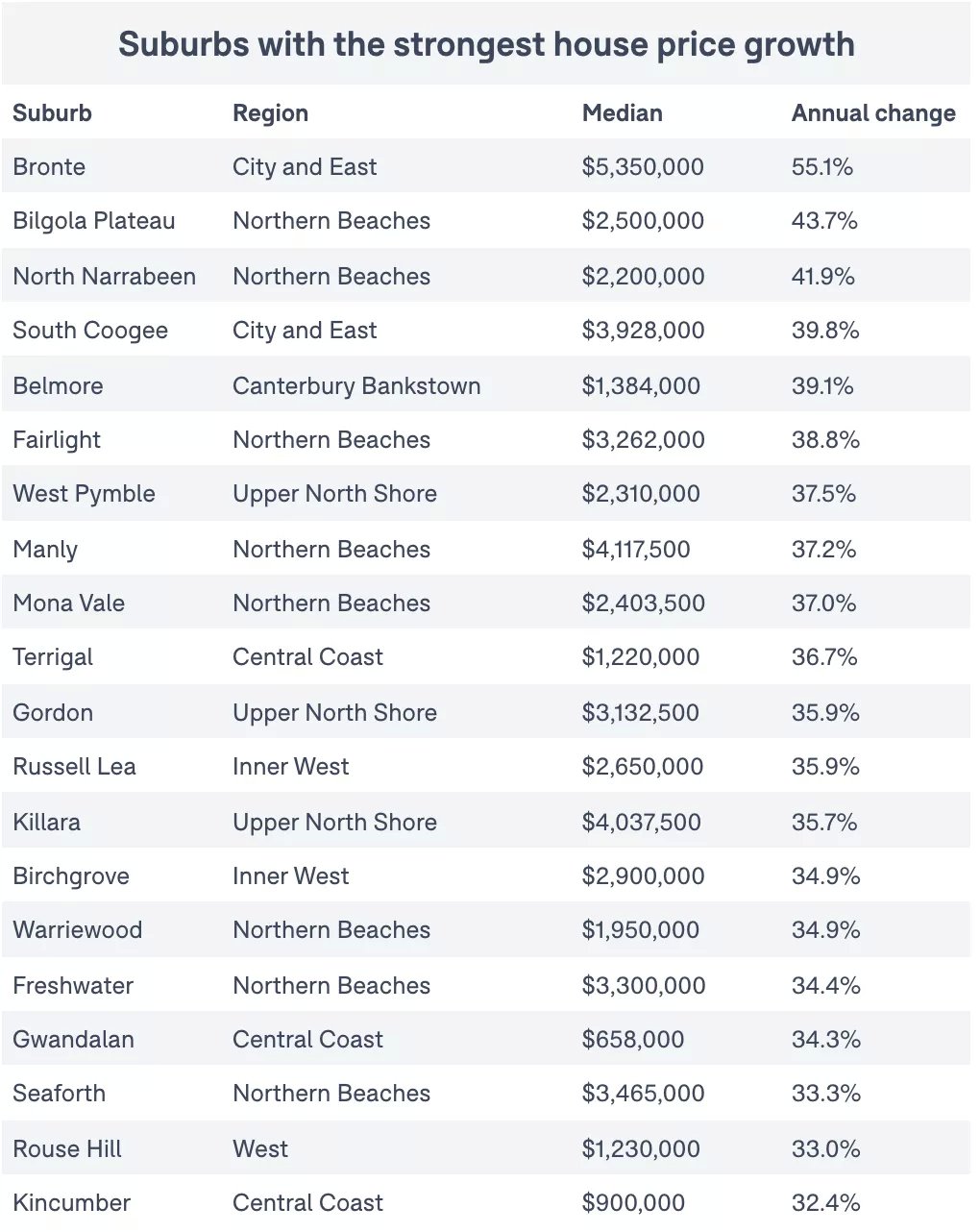Viewport: 980px width, 1232px height.
Task: Select Russell Lea's Inner West region
Action: tap(290, 767)
